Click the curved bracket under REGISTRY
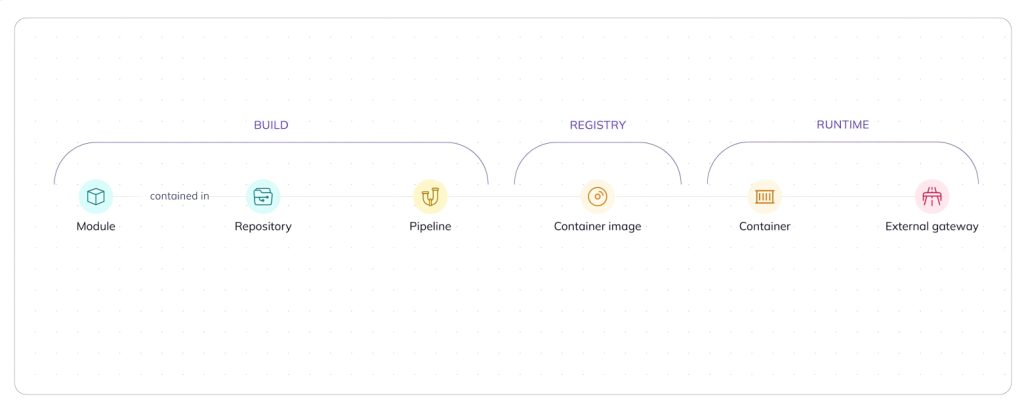The width and height of the screenshot is (1024, 407). tap(598, 143)
